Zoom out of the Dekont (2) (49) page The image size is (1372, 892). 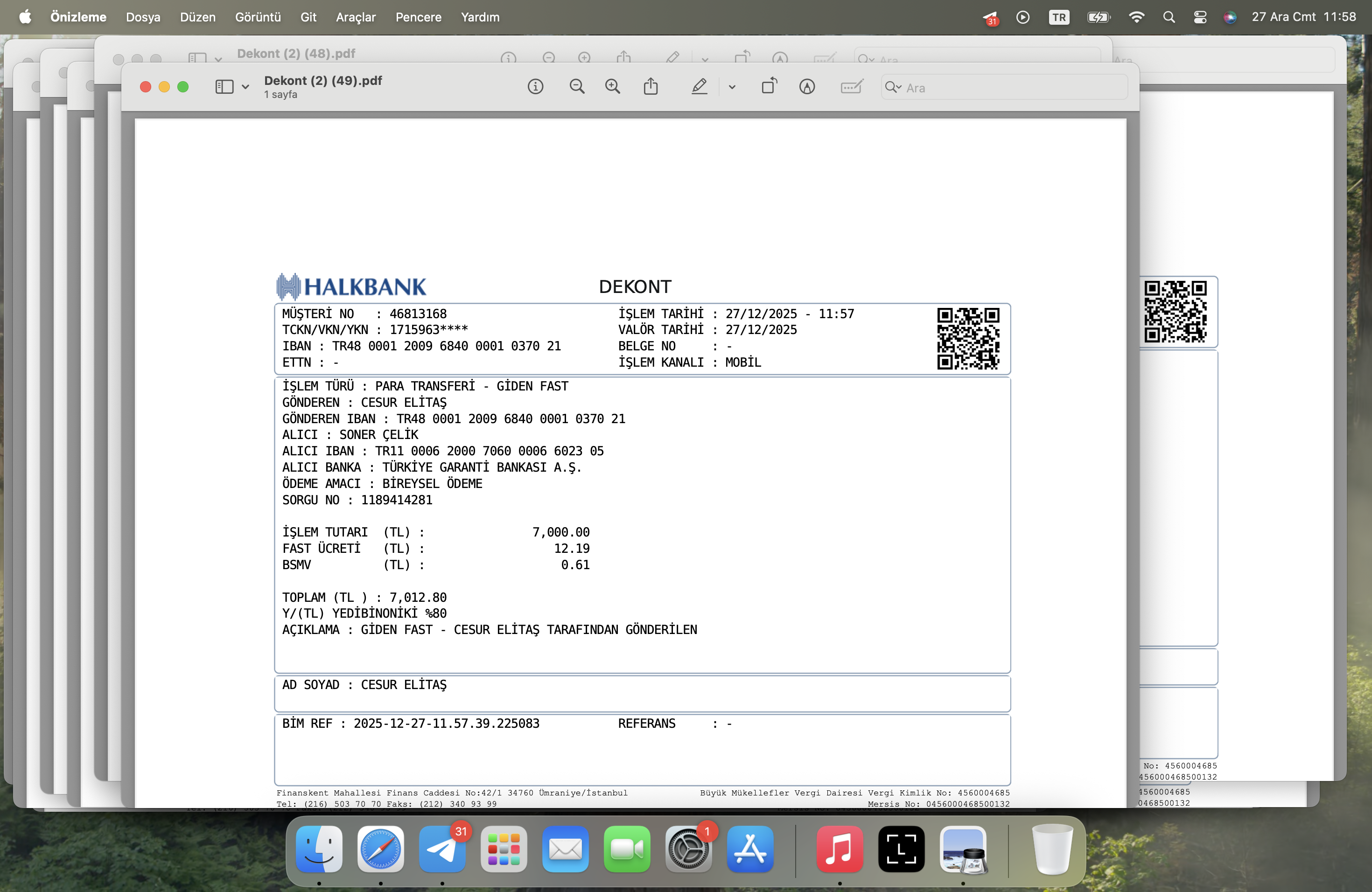(x=576, y=87)
